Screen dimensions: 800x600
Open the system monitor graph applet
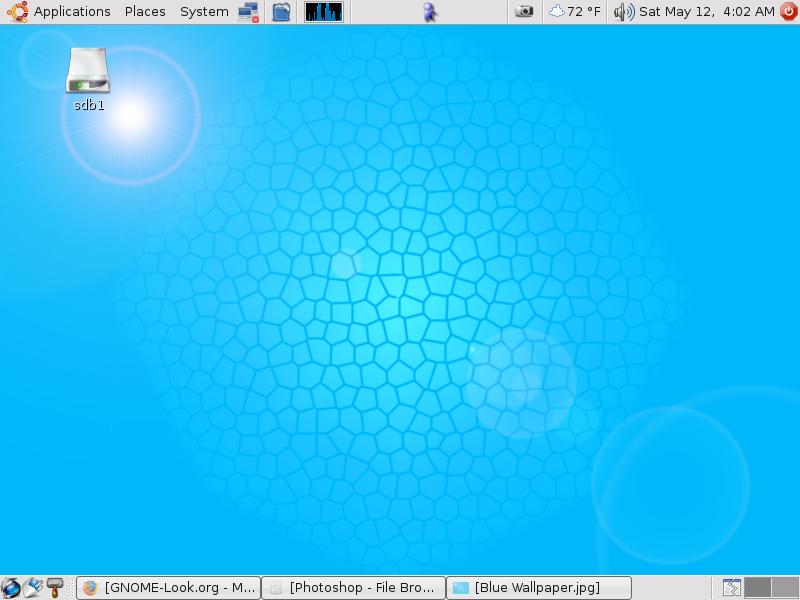pyautogui.click(x=323, y=12)
